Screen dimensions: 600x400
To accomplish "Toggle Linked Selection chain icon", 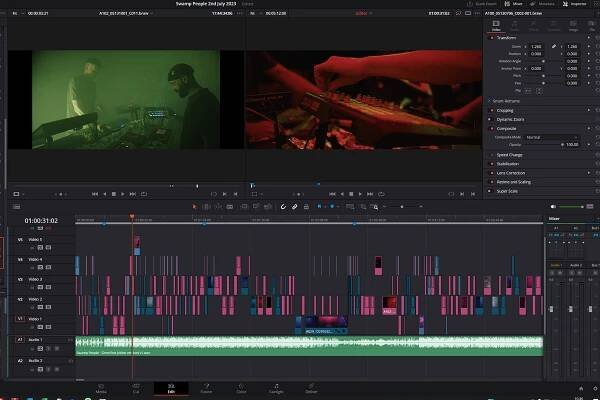I will coord(295,207).
